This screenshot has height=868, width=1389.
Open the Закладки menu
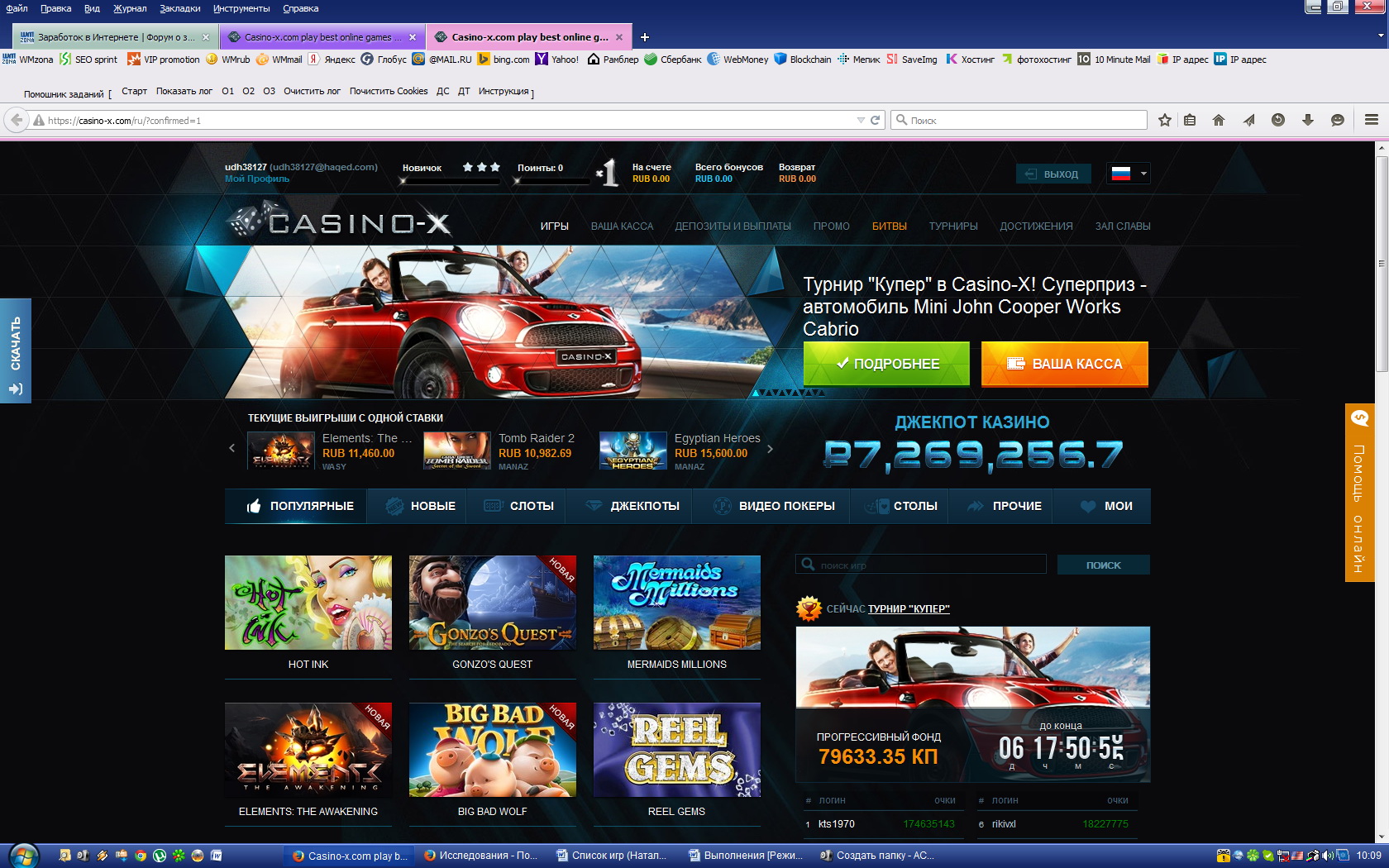click(180, 8)
